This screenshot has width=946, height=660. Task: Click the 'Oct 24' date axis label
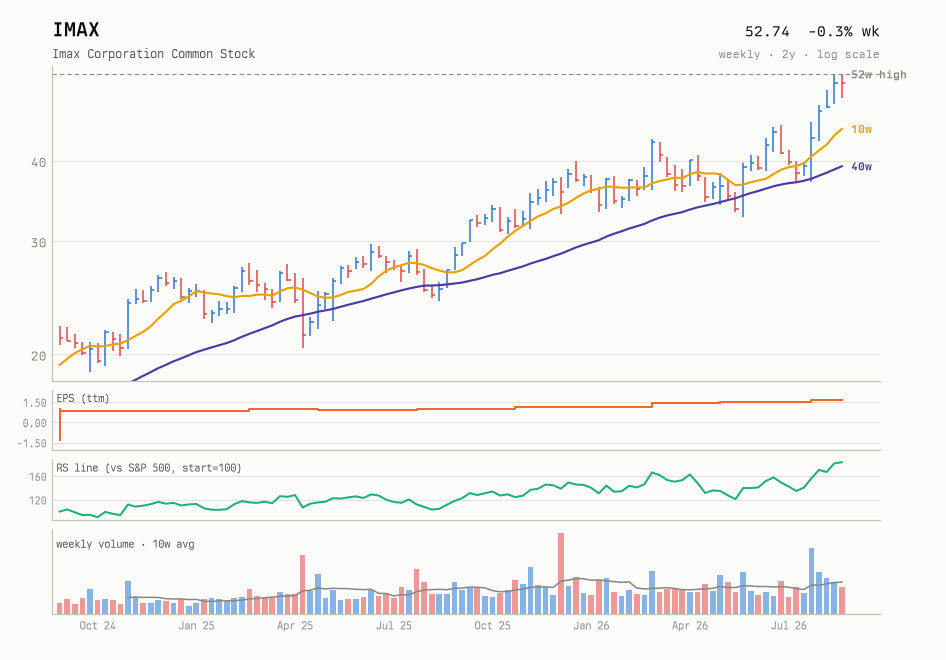point(97,626)
